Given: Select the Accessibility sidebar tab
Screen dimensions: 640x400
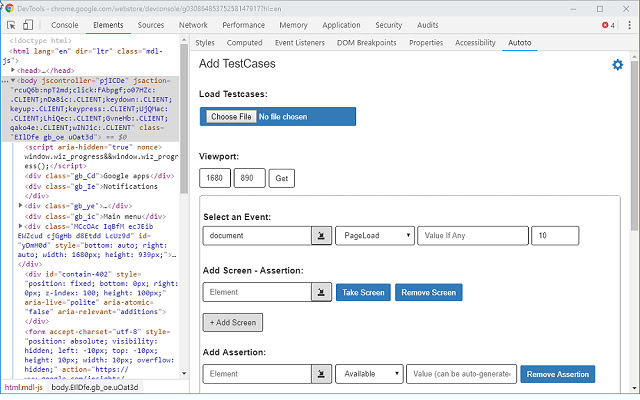Looking at the screenshot, I should [475, 42].
